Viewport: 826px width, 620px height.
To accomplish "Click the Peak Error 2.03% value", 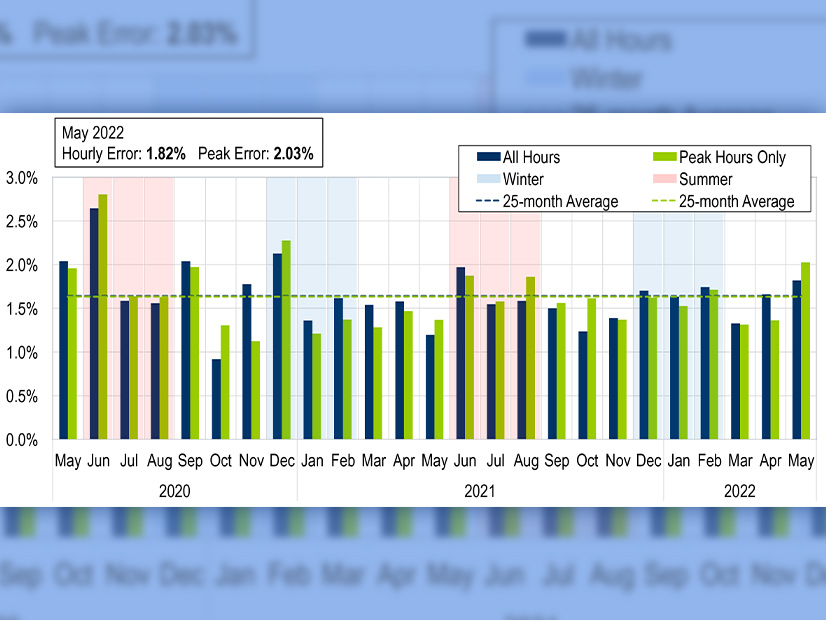I will 293,154.
